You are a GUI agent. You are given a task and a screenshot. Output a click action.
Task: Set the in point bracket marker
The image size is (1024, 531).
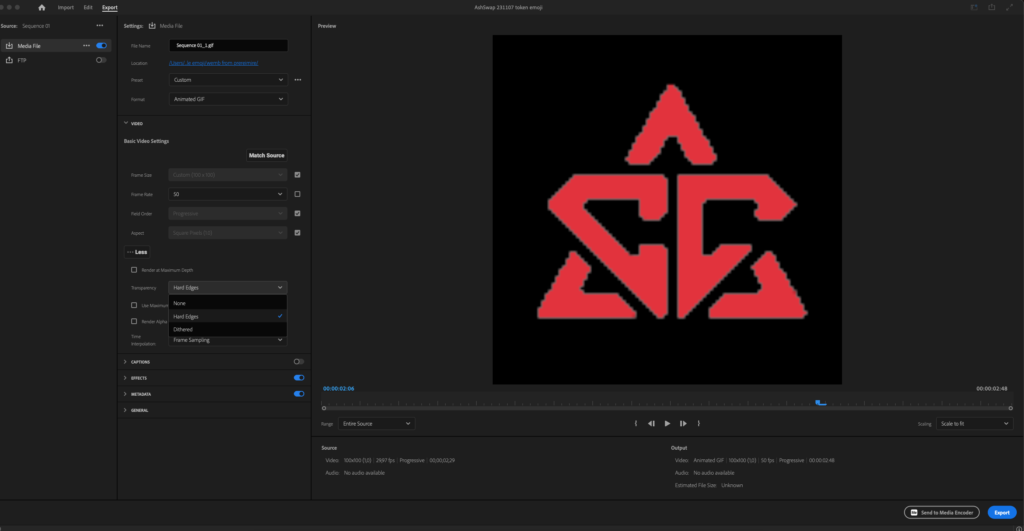(636, 423)
